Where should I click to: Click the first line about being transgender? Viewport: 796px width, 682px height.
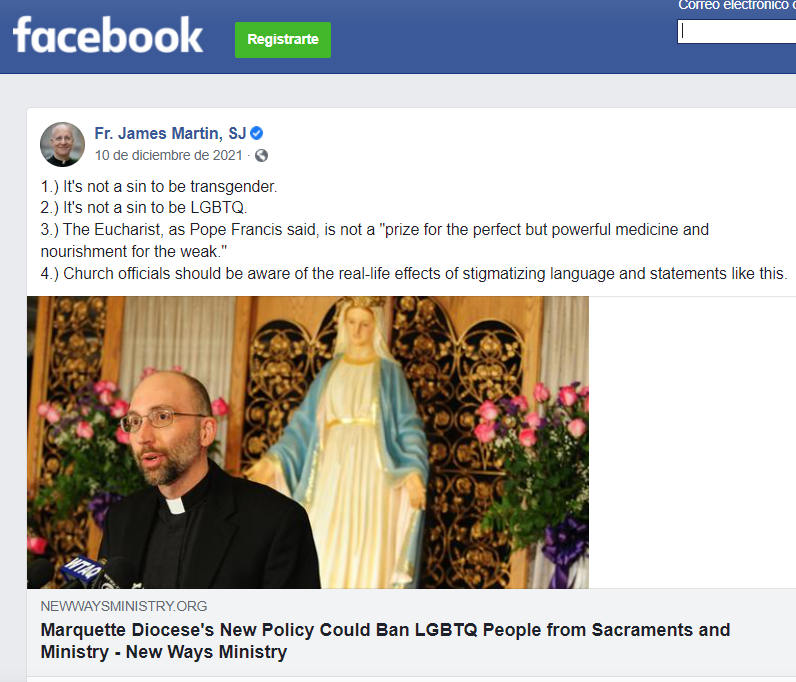(159, 186)
